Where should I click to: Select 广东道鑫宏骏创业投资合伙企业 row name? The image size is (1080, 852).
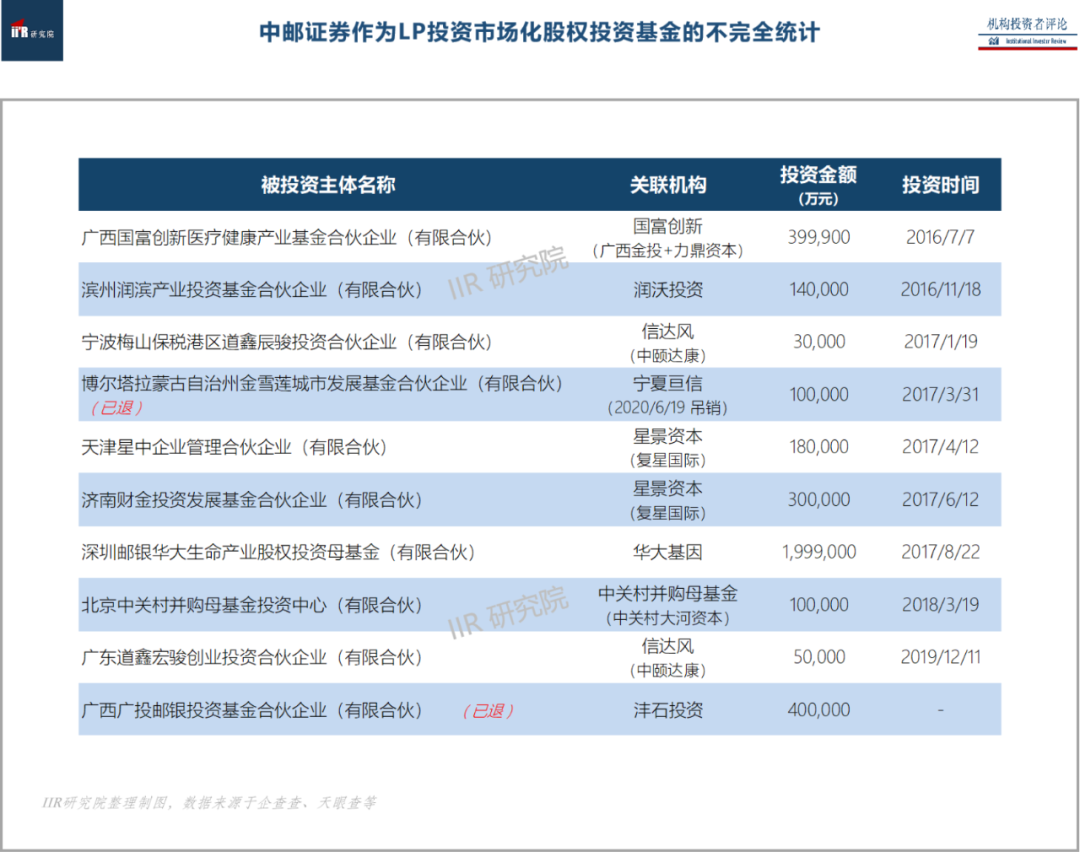251,658
